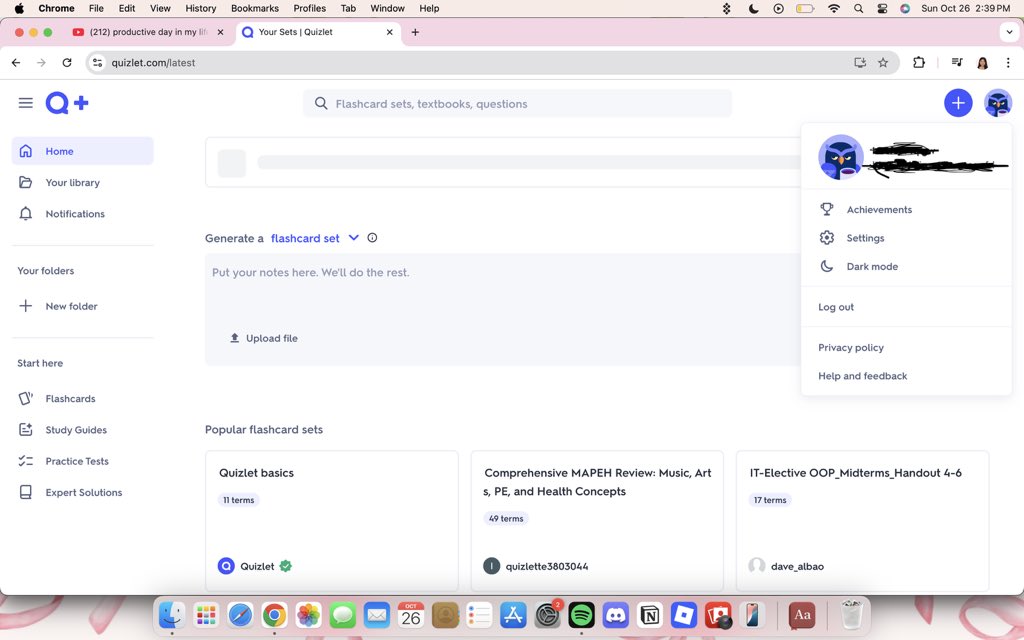Click install app icon in address bar
Image resolution: width=1024 pixels, height=640 pixels.
pos(860,63)
